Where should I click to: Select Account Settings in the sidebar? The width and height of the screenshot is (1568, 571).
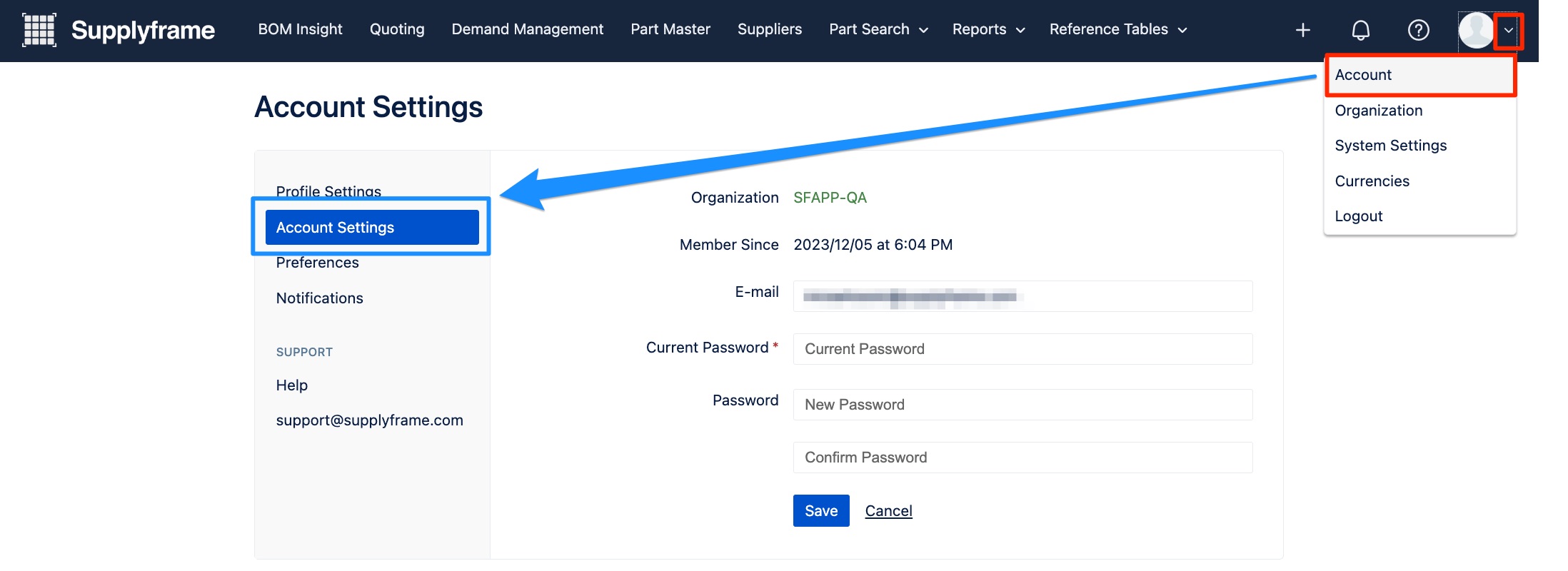[x=372, y=228]
